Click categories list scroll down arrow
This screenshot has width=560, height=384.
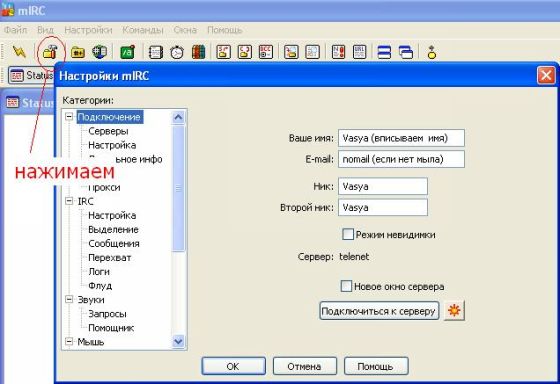click(x=178, y=341)
